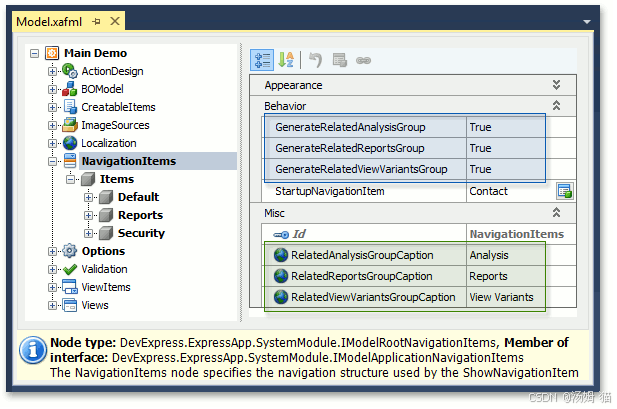Pin the Model.xafml tab

(96, 21)
